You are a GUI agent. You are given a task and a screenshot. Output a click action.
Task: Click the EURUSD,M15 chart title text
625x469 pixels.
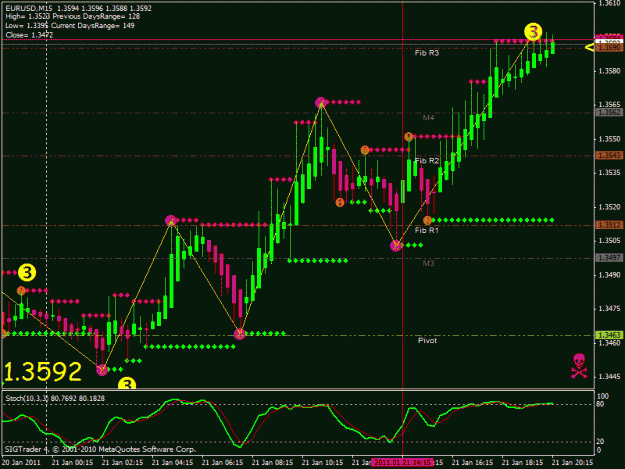click(x=30, y=8)
